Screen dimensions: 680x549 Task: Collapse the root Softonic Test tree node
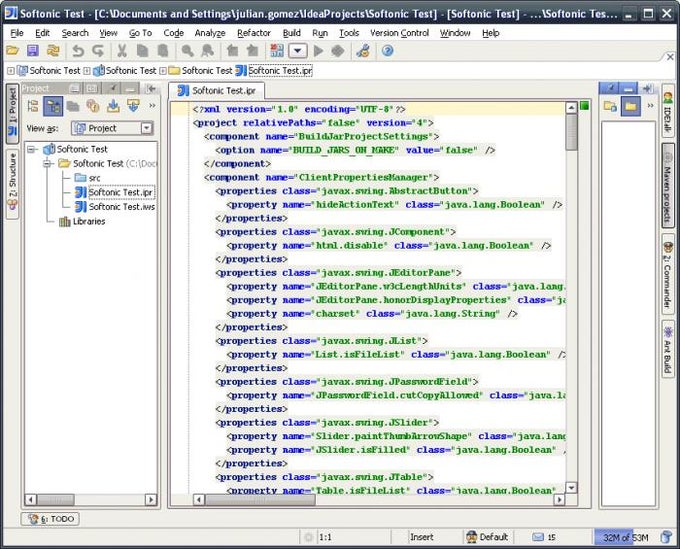pos(31,149)
